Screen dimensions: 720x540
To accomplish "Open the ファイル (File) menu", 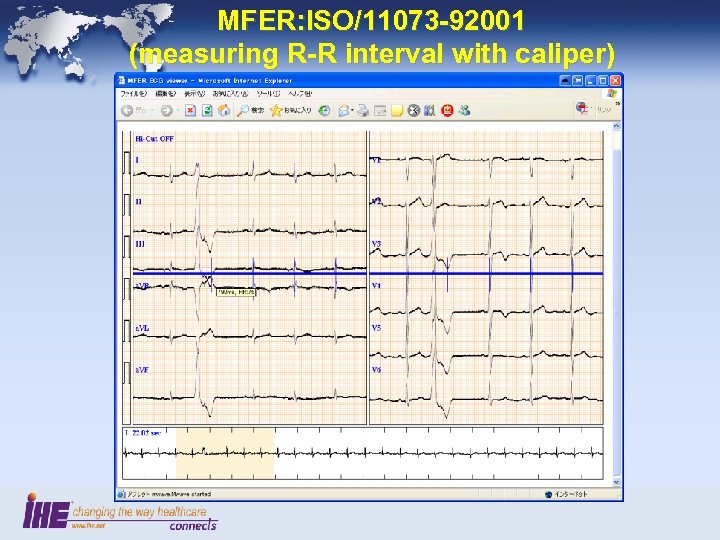I will coord(134,94).
